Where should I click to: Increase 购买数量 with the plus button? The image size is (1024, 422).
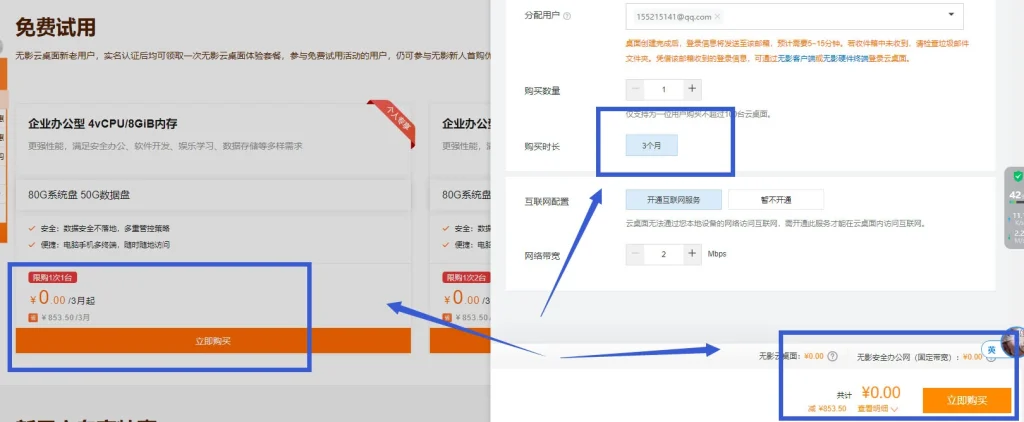(692, 89)
